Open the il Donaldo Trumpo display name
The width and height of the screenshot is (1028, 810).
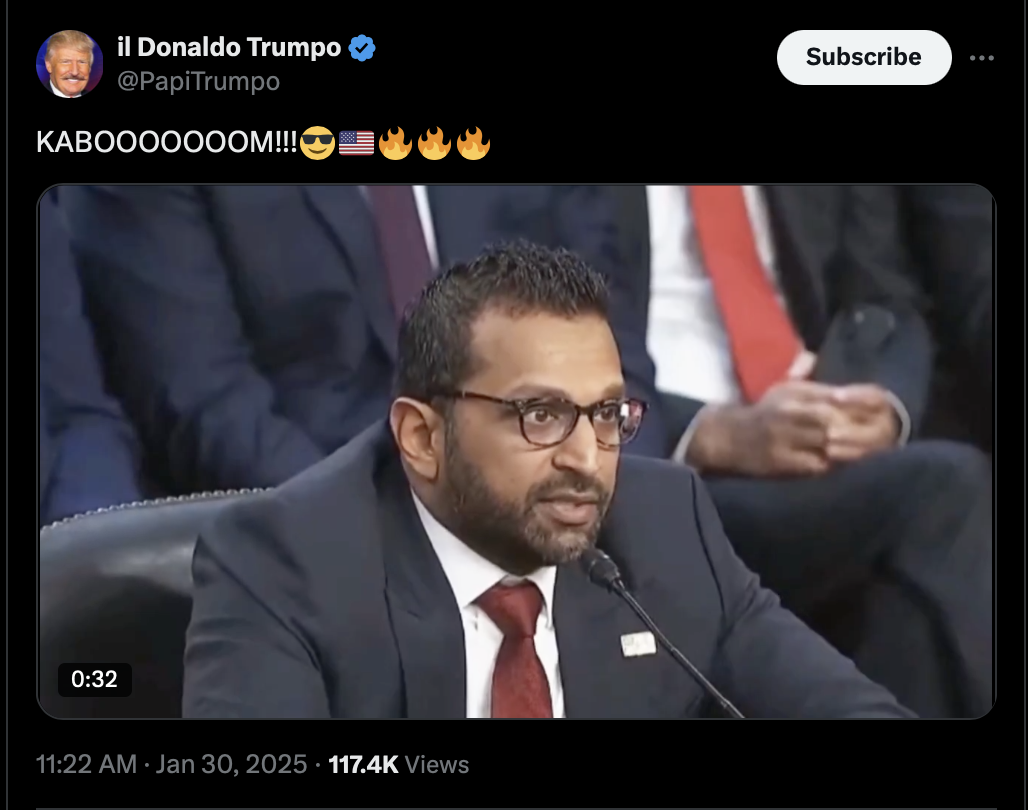(x=229, y=47)
